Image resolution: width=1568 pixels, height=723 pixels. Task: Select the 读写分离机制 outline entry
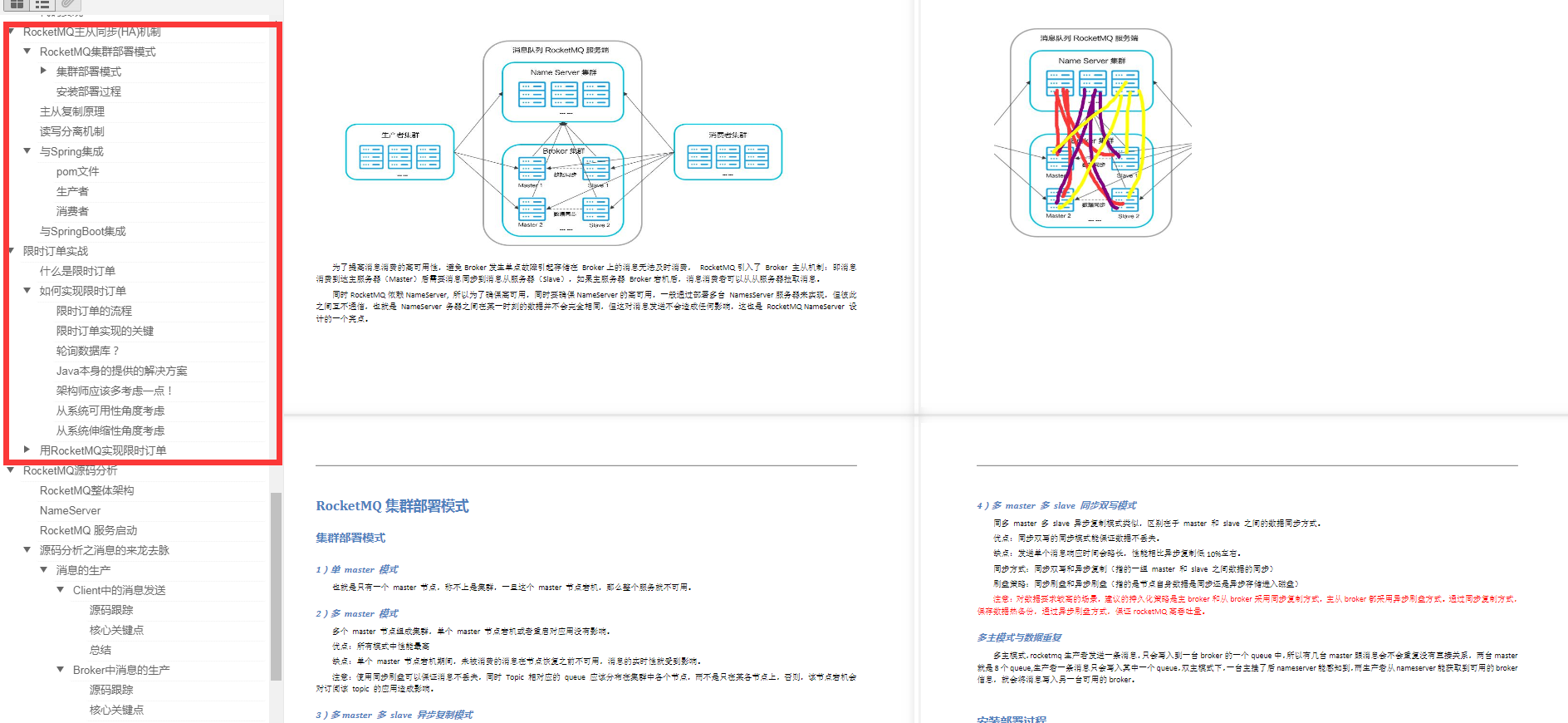[x=72, y=131]
